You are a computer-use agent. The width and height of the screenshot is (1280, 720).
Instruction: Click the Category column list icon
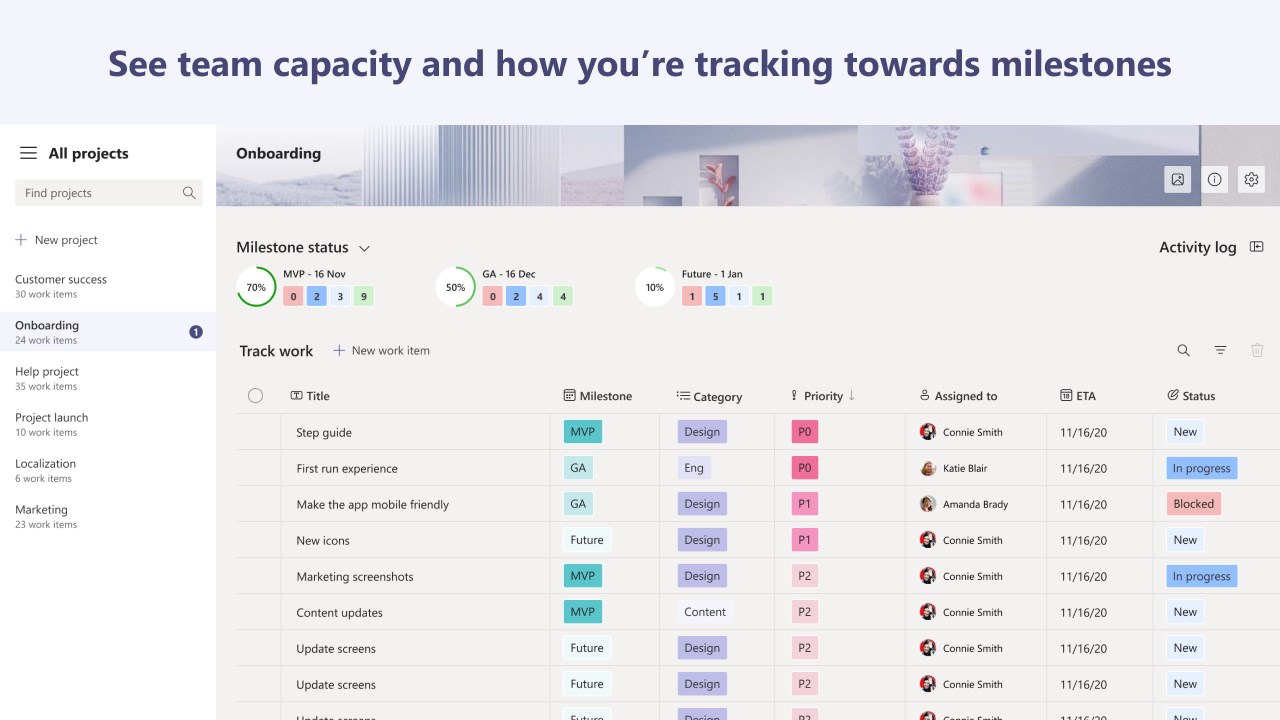click(x=683, y=396)
